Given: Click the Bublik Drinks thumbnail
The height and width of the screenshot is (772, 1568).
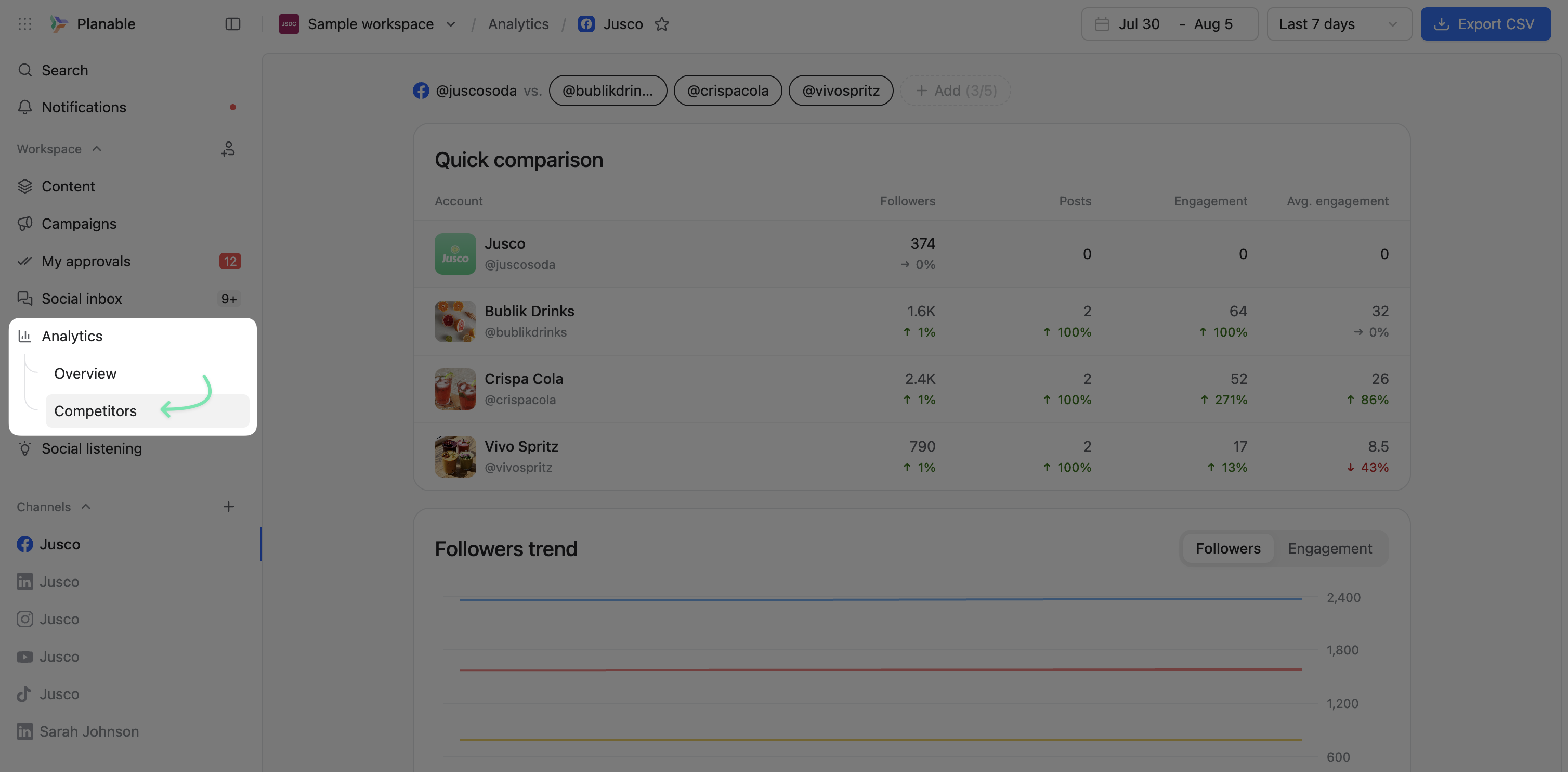Looking at the screenshot, I should [455, 321].
